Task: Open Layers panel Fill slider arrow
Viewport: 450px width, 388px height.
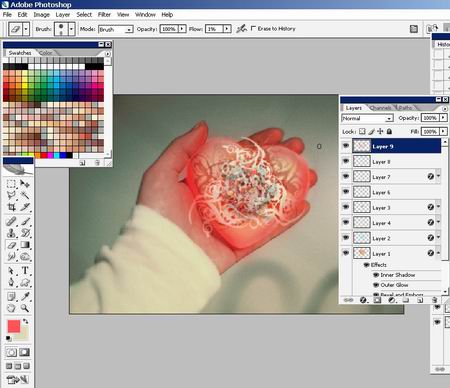Action: coord(443,132)
